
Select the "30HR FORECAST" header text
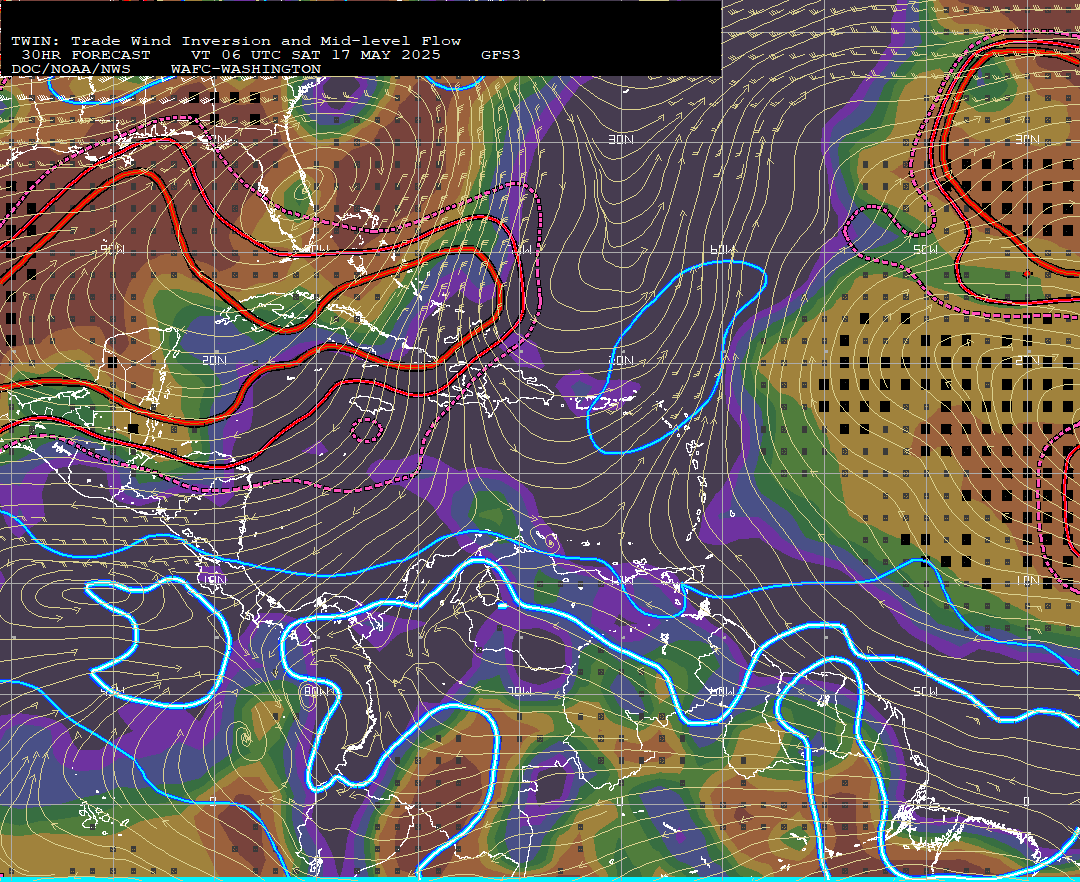tap(86, 55)
